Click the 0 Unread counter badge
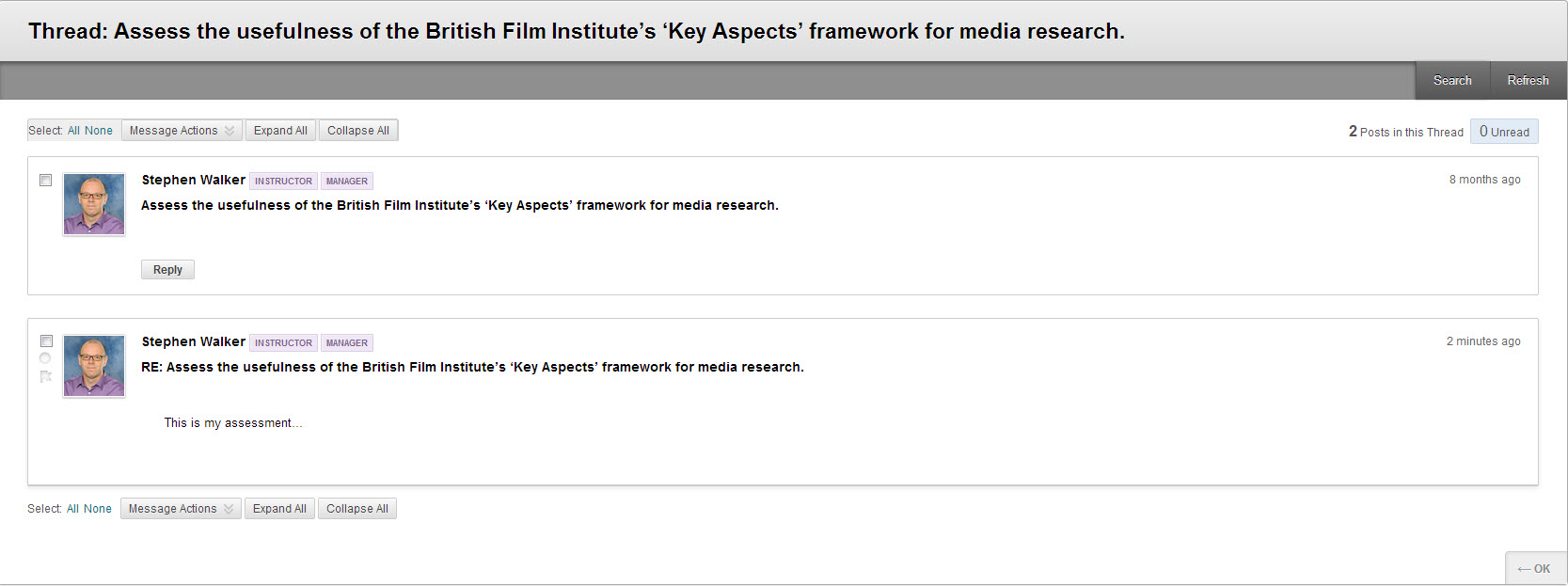The width and height of the screenshot is (1568, 586). pos(1504,132)
